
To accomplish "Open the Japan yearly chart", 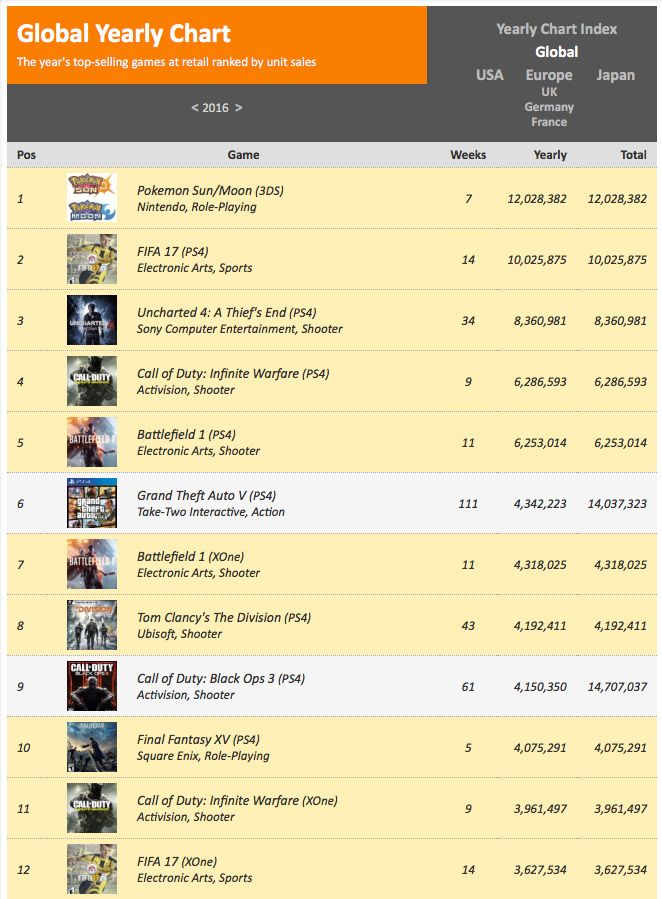I will coord(615,75).
